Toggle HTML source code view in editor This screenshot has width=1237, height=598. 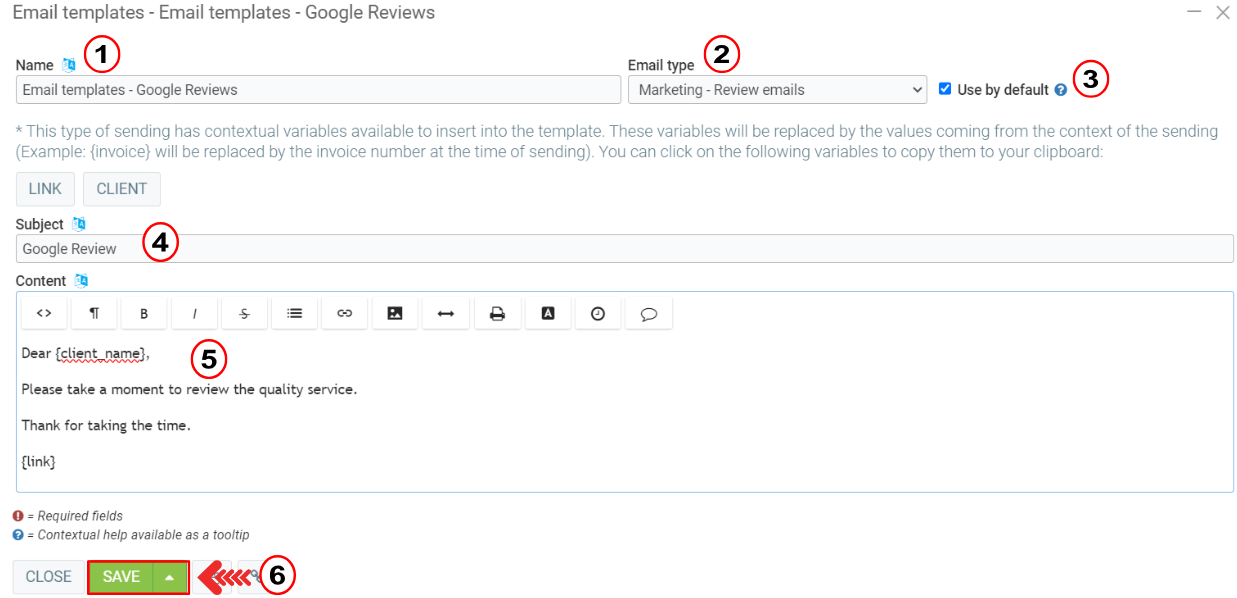click(x=44, y=313)
